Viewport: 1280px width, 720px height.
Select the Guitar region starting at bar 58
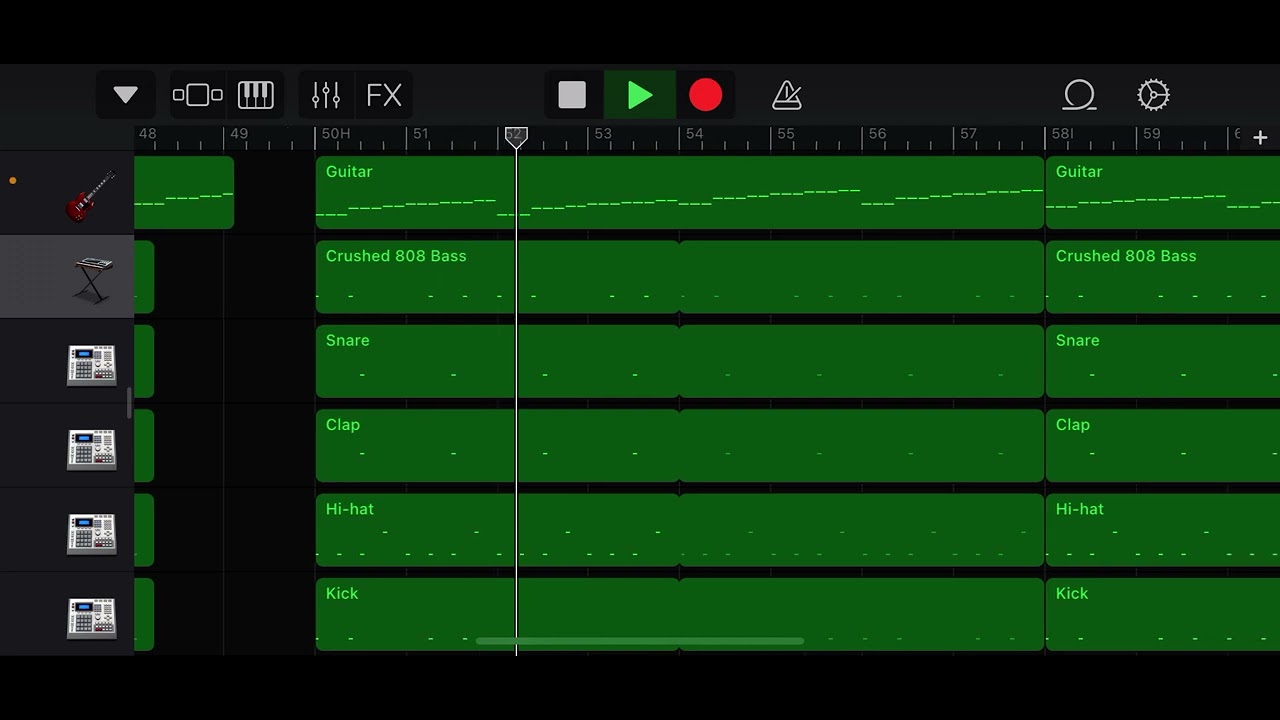[1162, 193]
